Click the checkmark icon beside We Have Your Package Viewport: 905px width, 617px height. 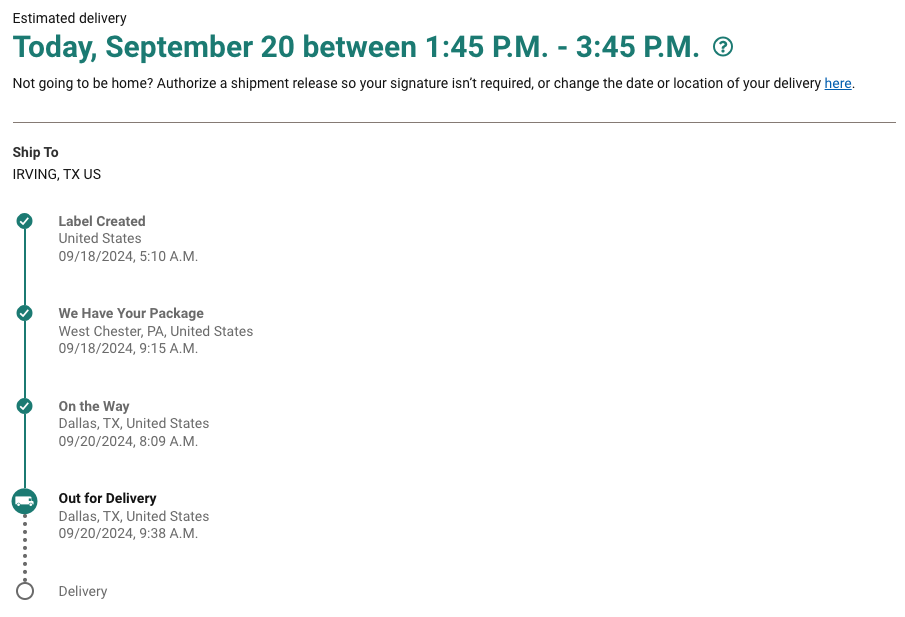(24, 313)
